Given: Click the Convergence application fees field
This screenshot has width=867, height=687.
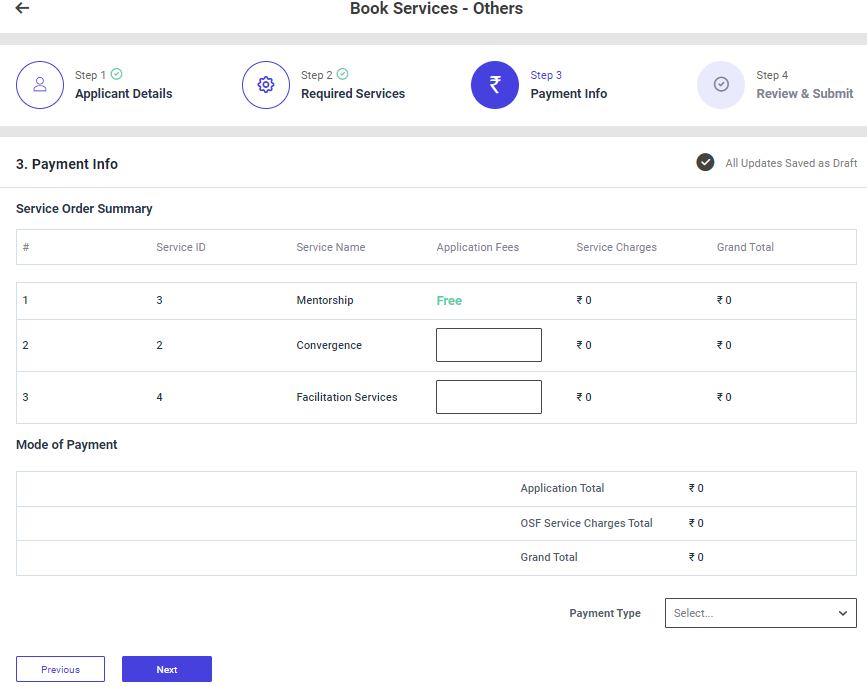Looking at the screenshot, I should pyautogui.click(x=488, y=345).
